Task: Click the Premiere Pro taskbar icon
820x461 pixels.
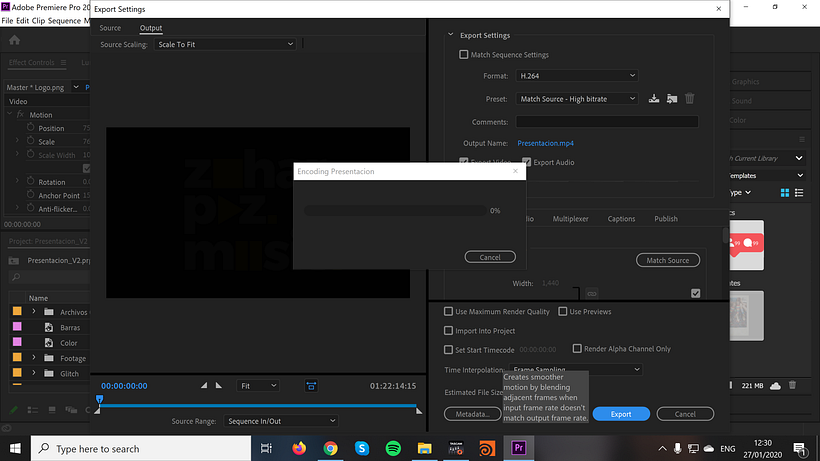Action: (519, 448)
